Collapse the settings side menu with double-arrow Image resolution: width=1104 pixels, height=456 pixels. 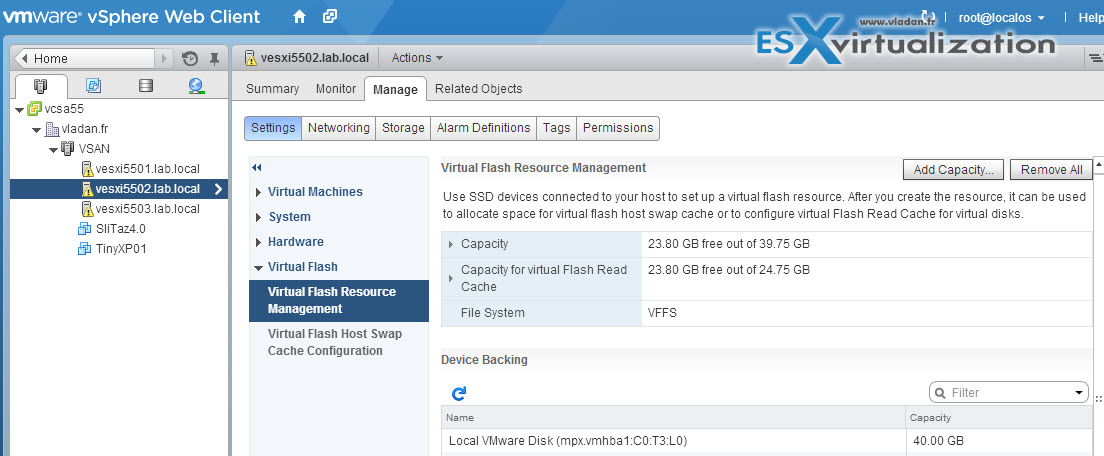[256, 167]
